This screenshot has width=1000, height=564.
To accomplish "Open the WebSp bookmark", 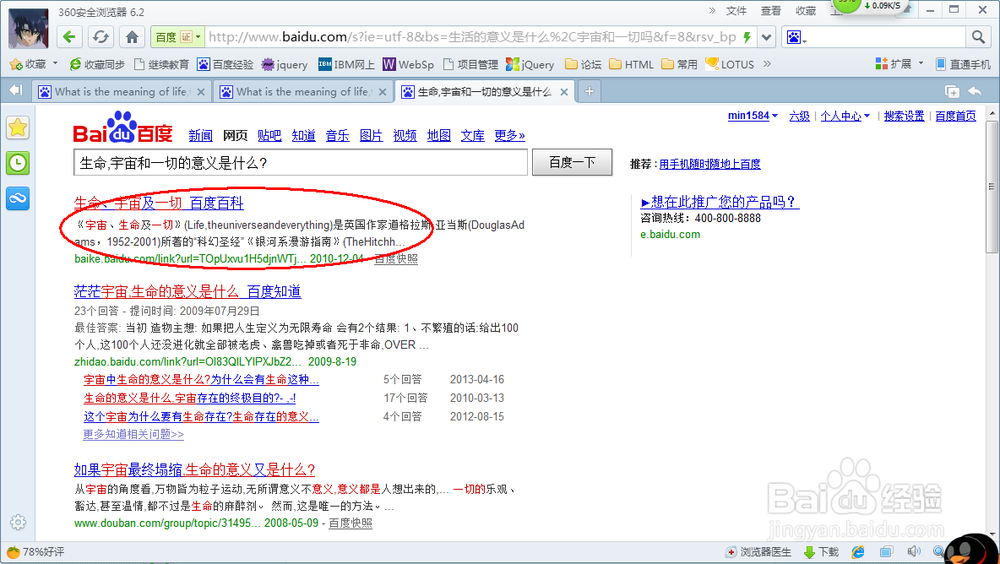I will [x=408, y=64].
